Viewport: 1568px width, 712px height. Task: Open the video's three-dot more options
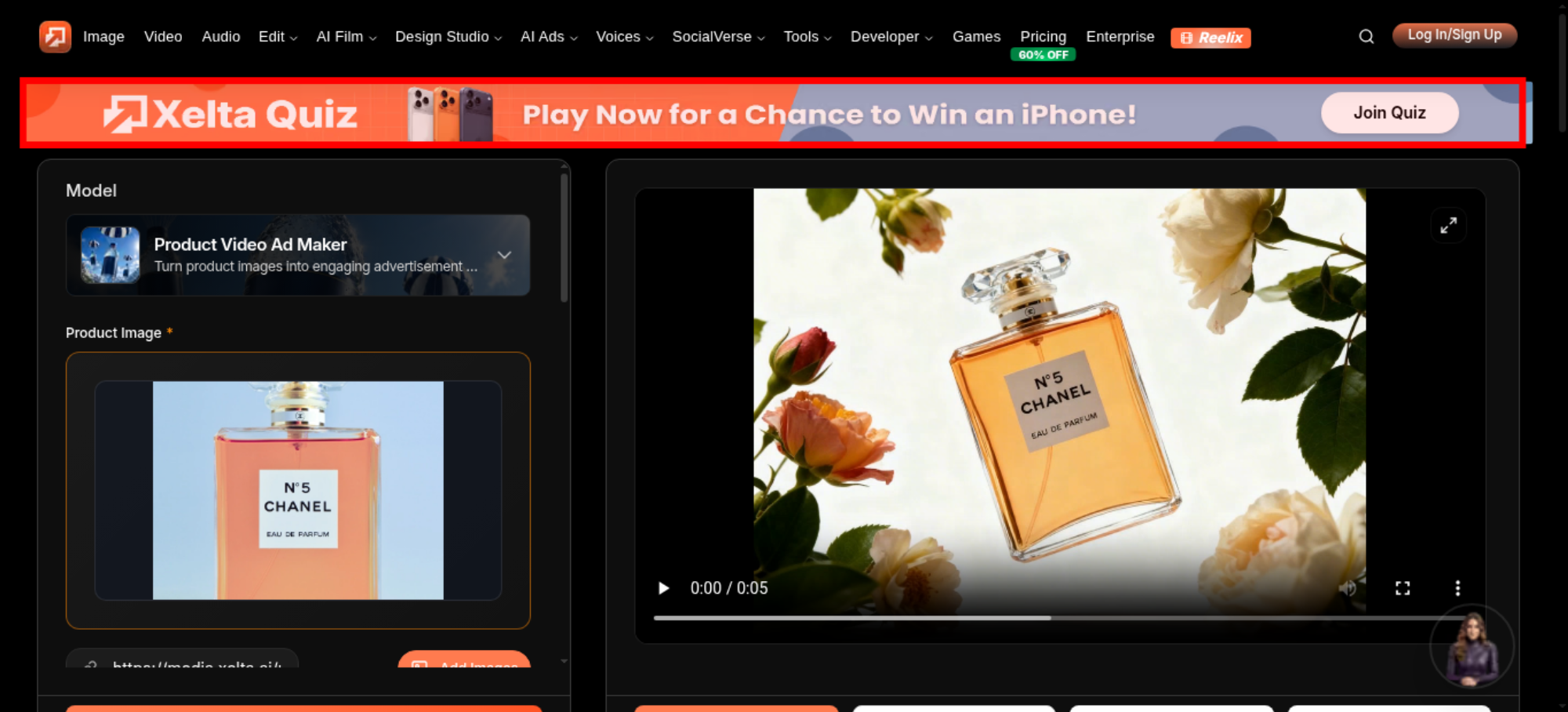(x=1457, y=588)
